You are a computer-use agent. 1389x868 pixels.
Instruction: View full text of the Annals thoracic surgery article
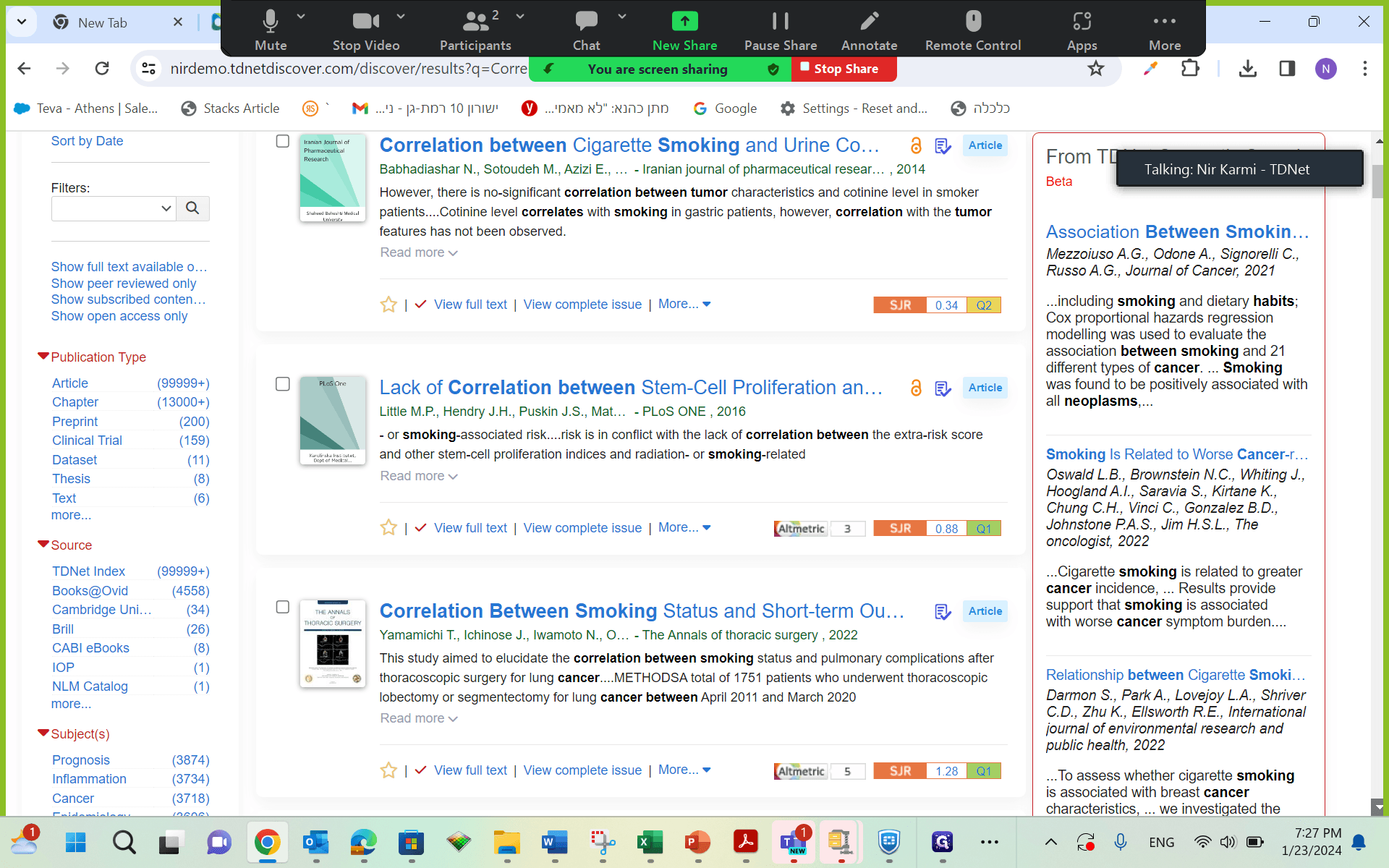[x=470, y=770]
